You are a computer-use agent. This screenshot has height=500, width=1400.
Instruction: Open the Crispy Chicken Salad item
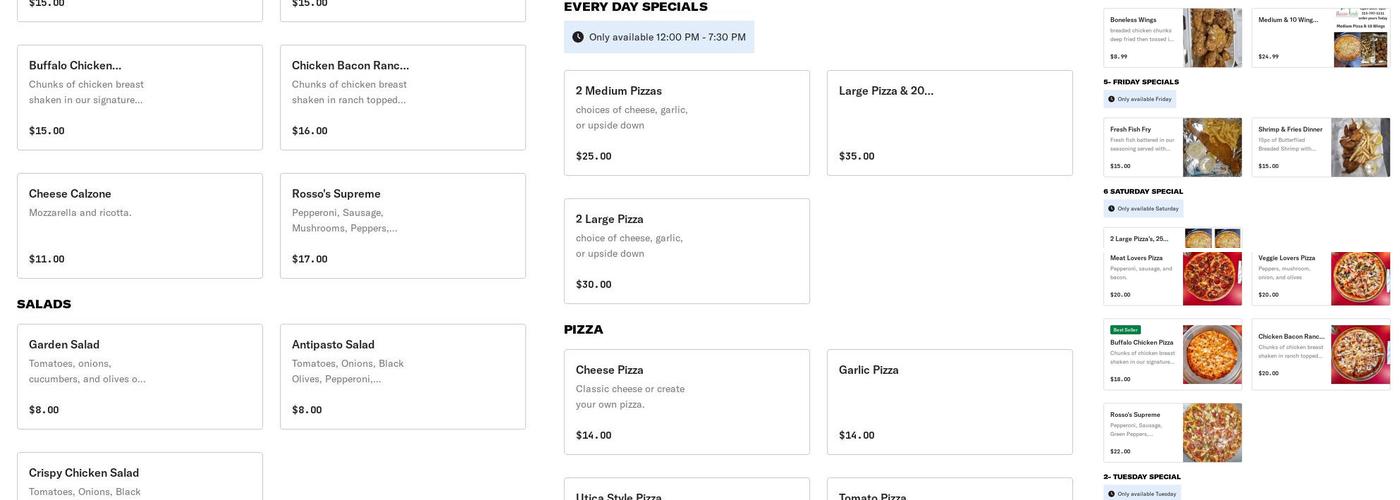[x=139, y=477]
